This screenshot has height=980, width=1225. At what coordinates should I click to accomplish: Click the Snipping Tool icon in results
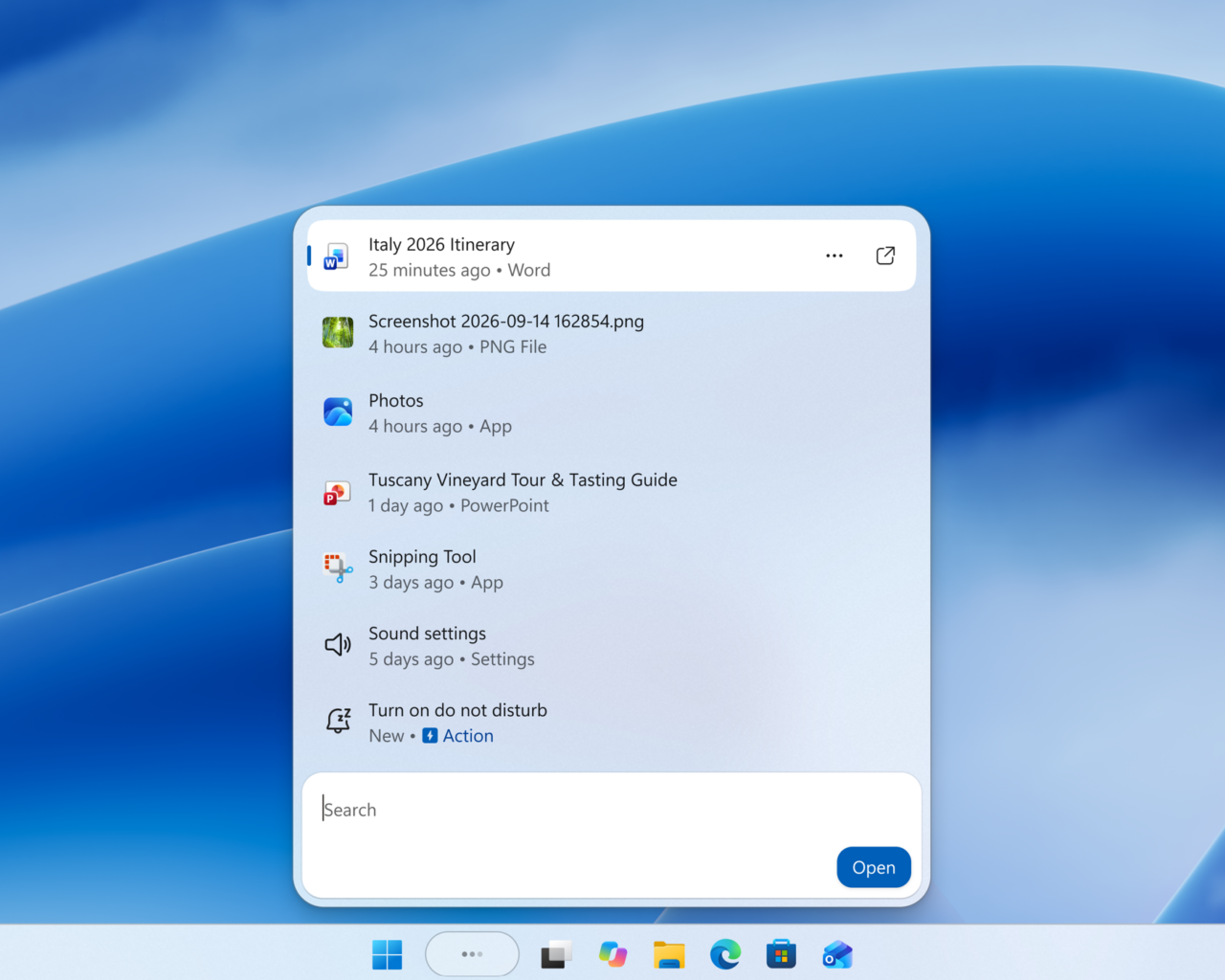[x=338, y=568]
